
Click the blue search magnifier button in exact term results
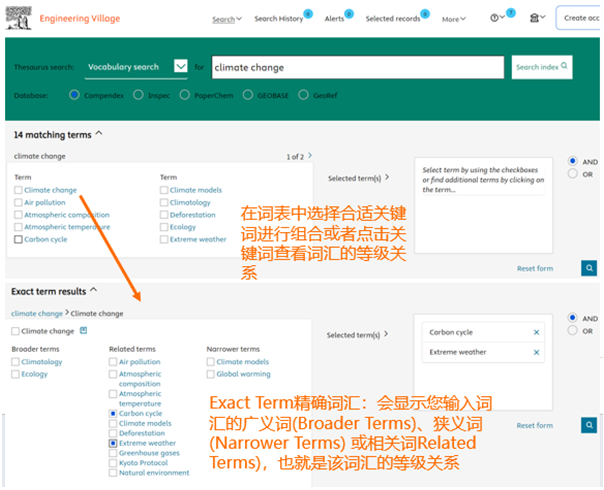[x=590, y=425]
